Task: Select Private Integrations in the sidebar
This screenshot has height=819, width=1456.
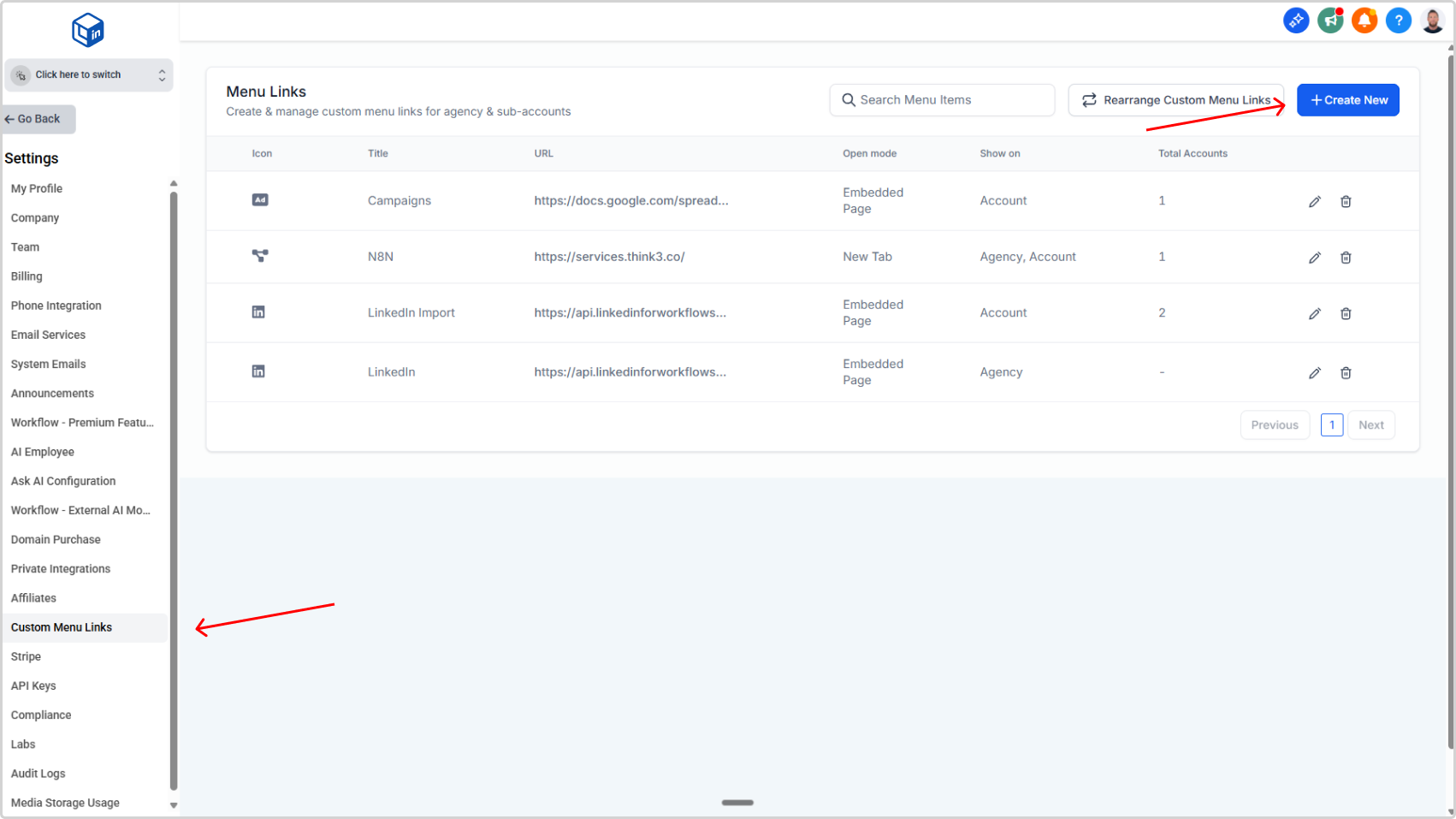Action: [61, 569]
